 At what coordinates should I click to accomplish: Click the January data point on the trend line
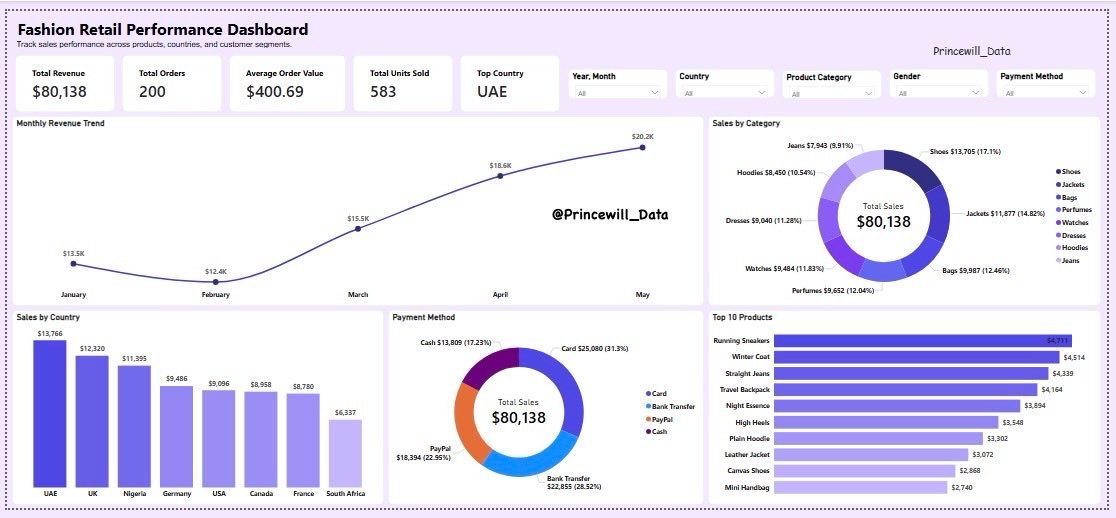click(x=73, y=264)
